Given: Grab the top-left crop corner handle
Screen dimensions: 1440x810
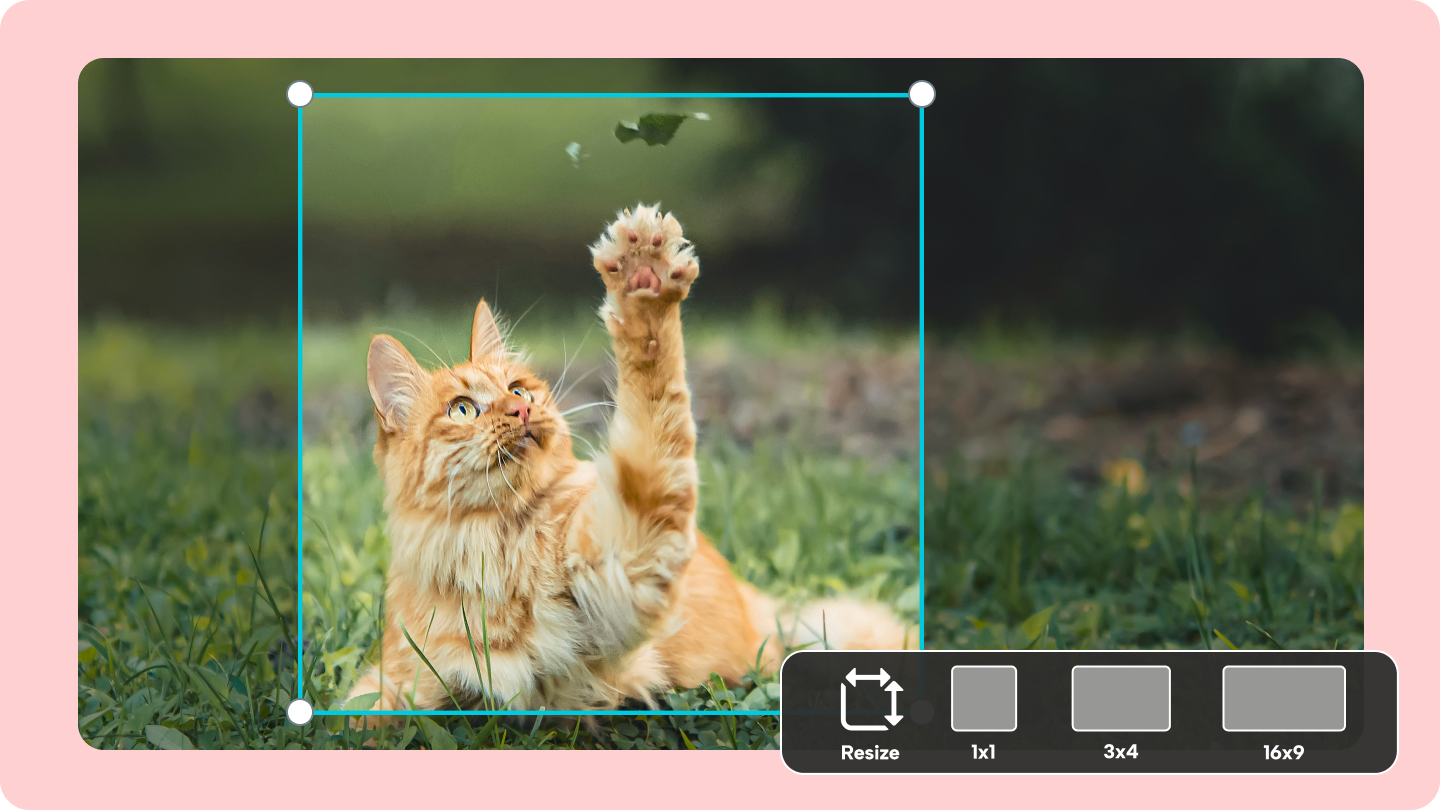Looking at the screenshot, I should [x=299, y=93].
